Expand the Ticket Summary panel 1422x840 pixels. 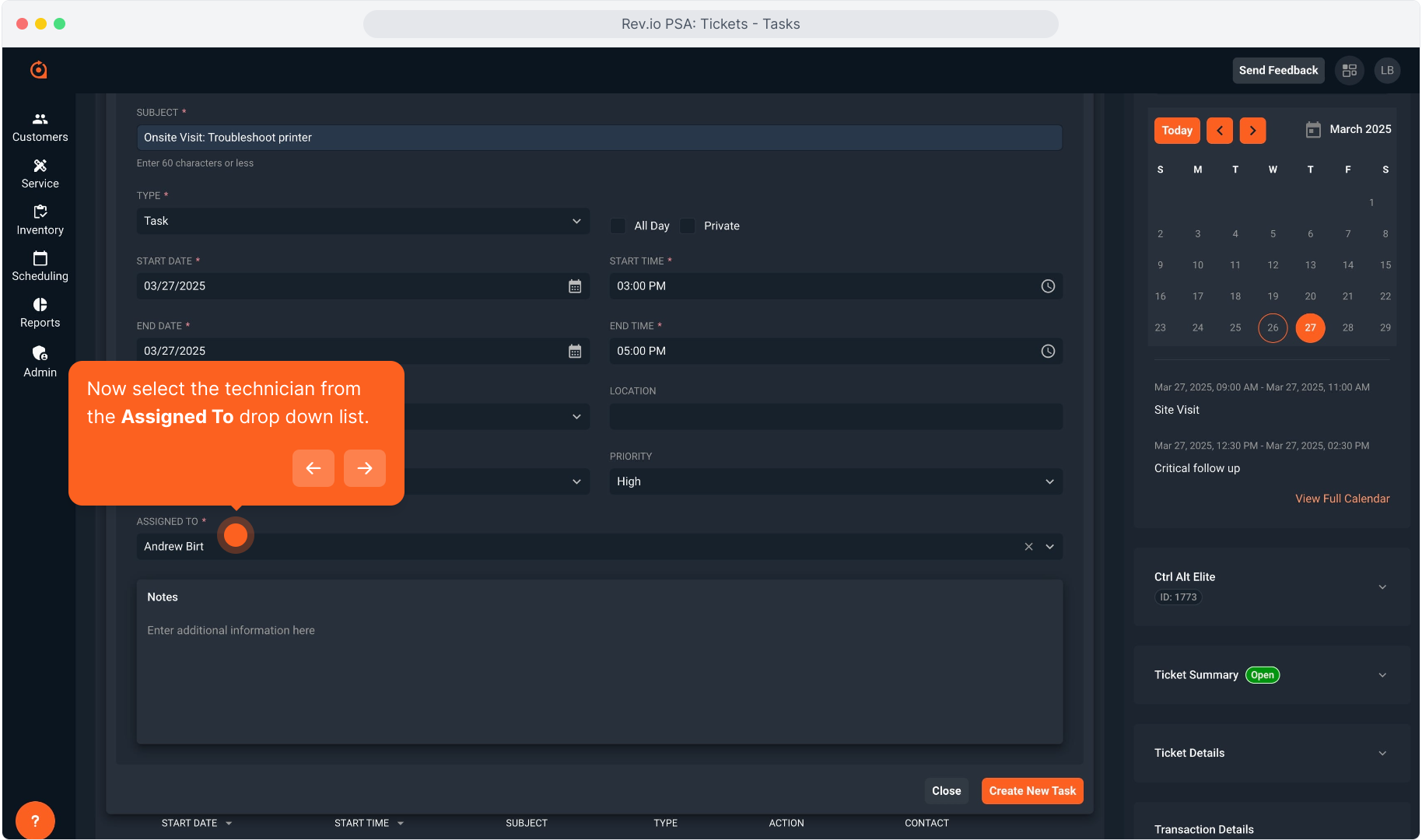(1382, 675)
